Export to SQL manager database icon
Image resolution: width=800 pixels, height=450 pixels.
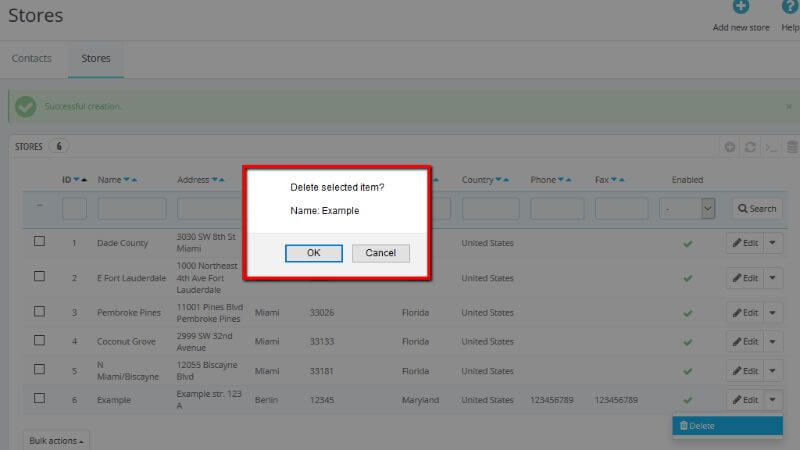click(x=792, y=147)
